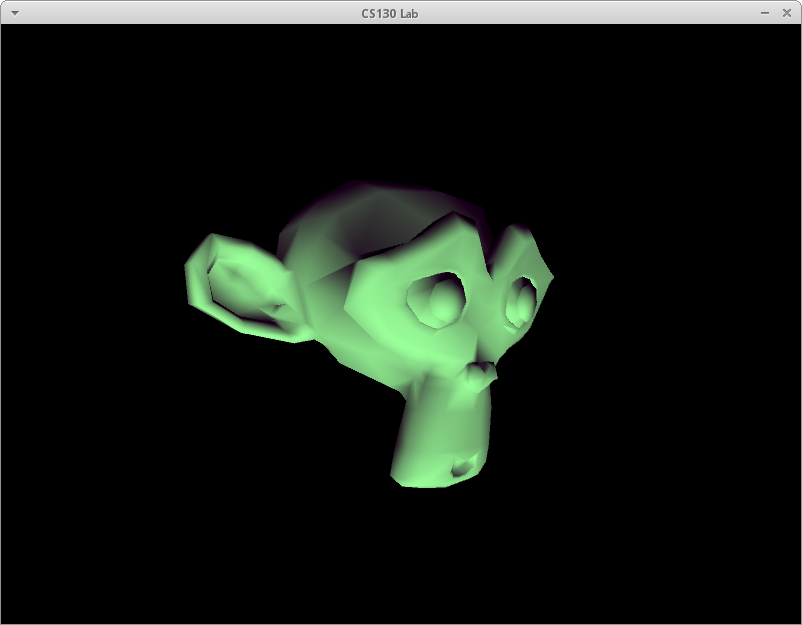Screen dimensions: 802x625
Task: Minimize the CS130 Lab window
Action: [765, 13]
